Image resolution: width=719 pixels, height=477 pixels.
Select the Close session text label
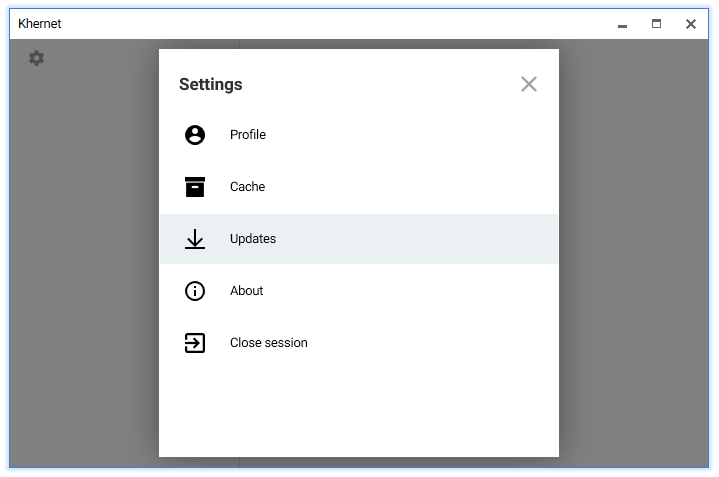click(269, 343)
